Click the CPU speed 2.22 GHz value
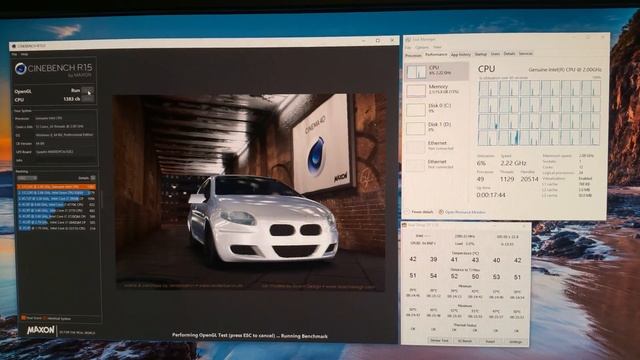Screen dimensions: 640x360 [513, 163]
